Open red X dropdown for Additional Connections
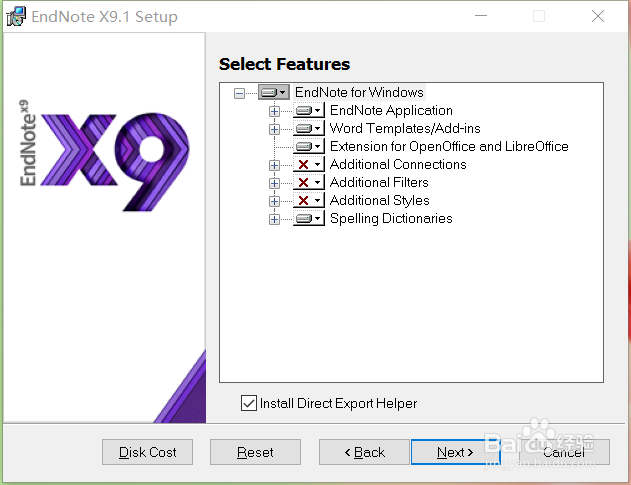This screenshot has width=631, height=485. click(309, 164)
